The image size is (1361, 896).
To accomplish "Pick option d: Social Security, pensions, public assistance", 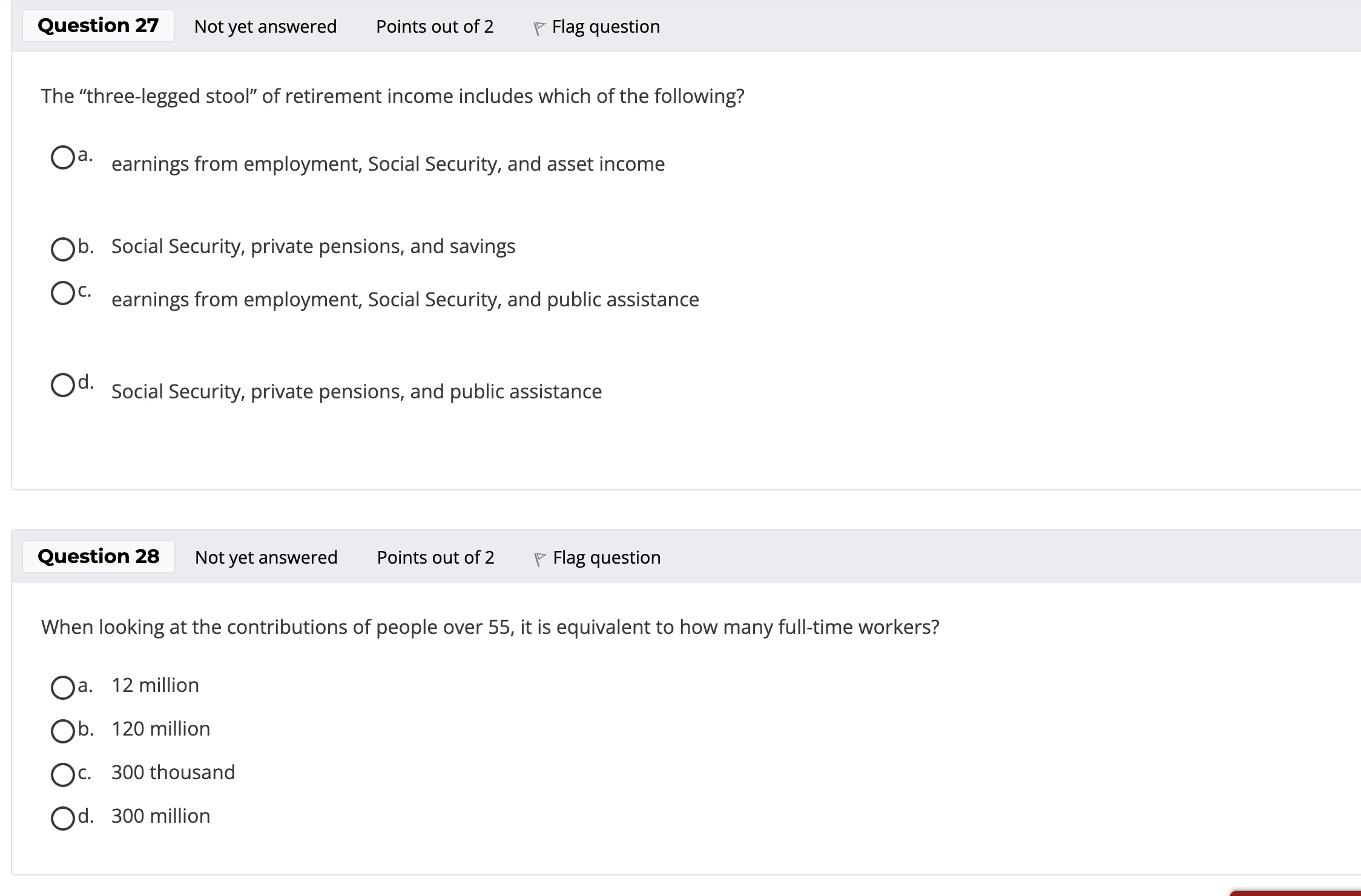I will [x=63, y=385].
